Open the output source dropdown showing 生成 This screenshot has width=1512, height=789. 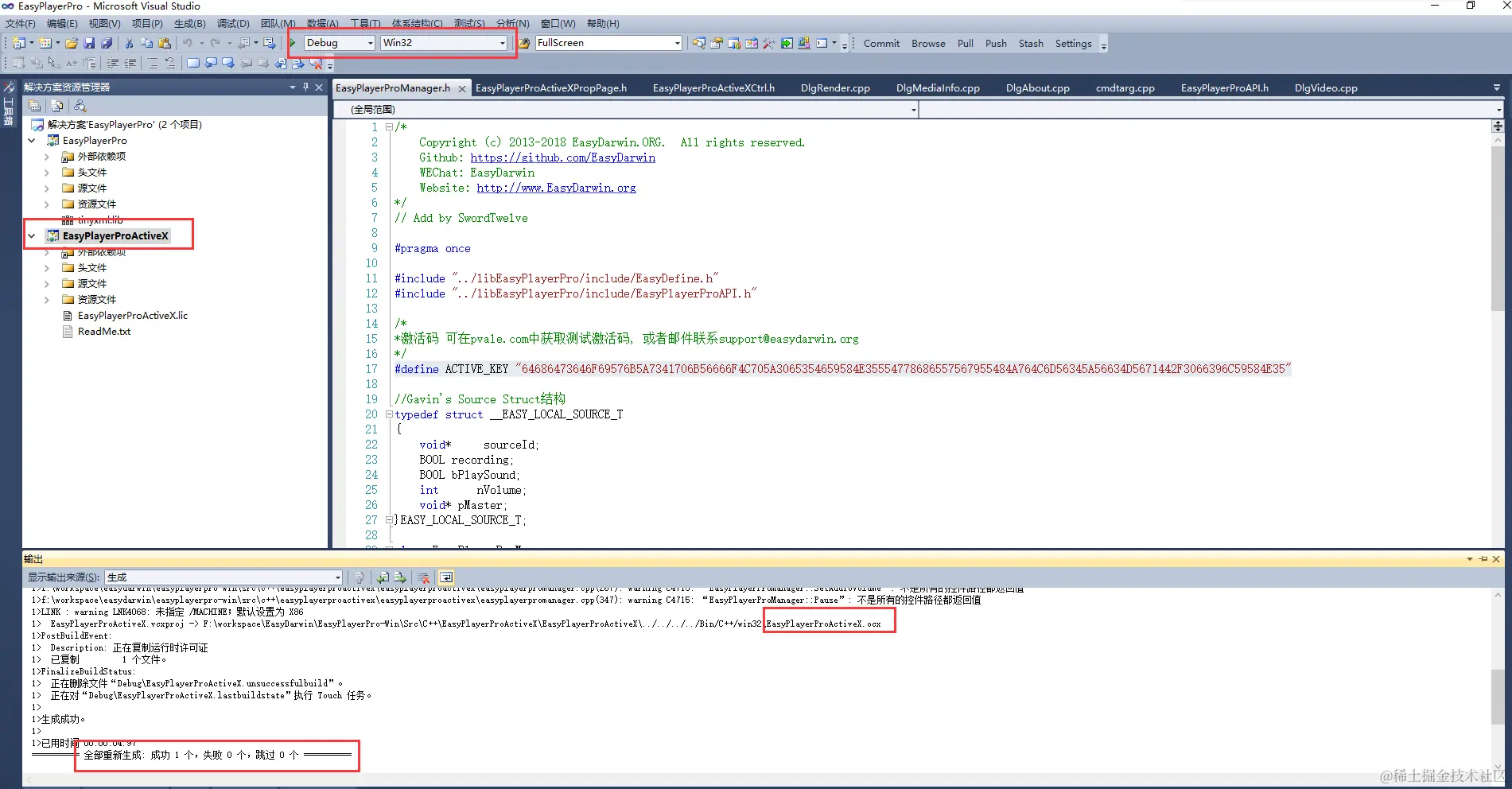click(223, 577)
